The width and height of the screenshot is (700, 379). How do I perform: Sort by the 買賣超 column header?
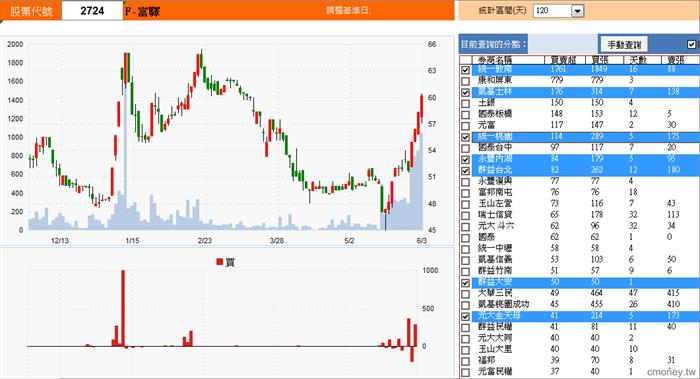click(564, 60)
